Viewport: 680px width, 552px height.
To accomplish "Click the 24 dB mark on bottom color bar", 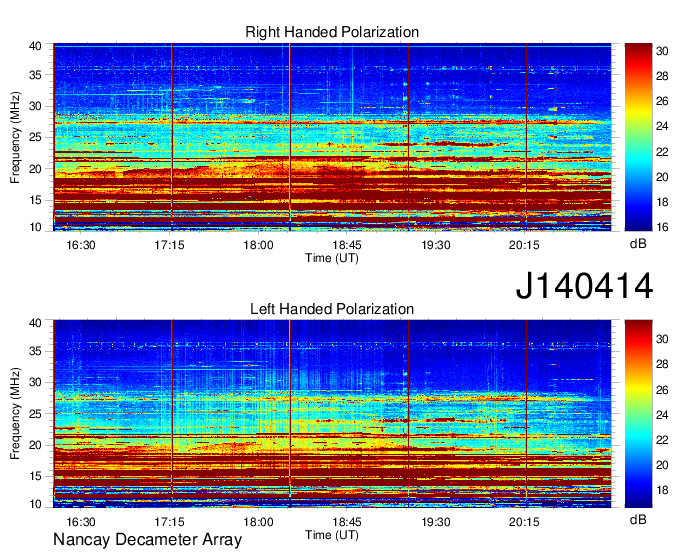I will point(662,415).
